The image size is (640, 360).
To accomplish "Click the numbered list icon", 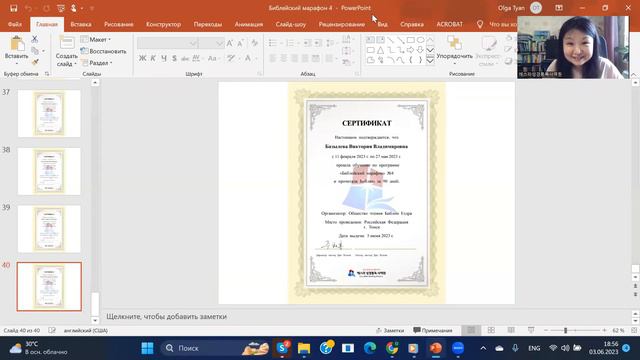I will pyautogui.click(x=290, y=43).
